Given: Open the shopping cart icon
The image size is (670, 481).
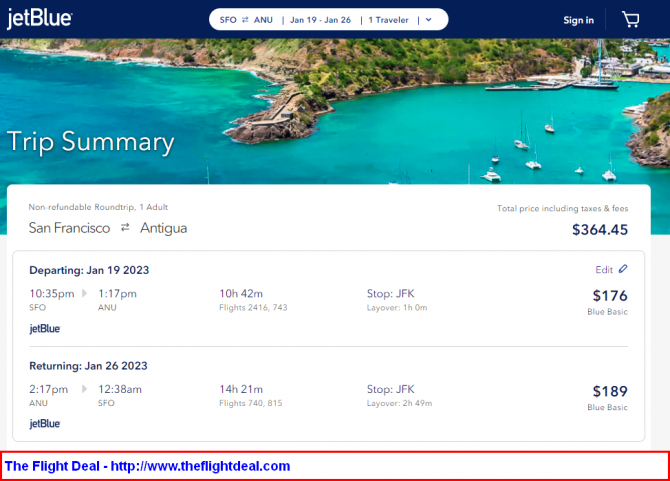Looking at the screenshot, I should pyautogui.click(x=630, y=20).
